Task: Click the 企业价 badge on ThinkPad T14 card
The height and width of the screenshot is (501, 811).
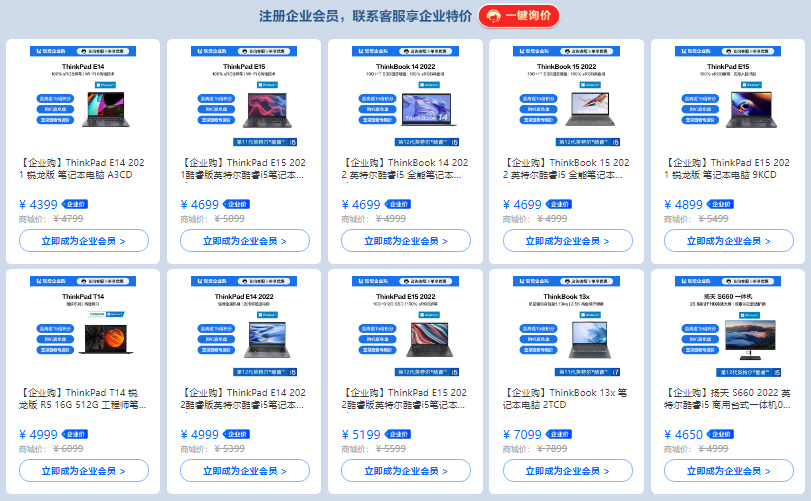Action: coord(75,434)
